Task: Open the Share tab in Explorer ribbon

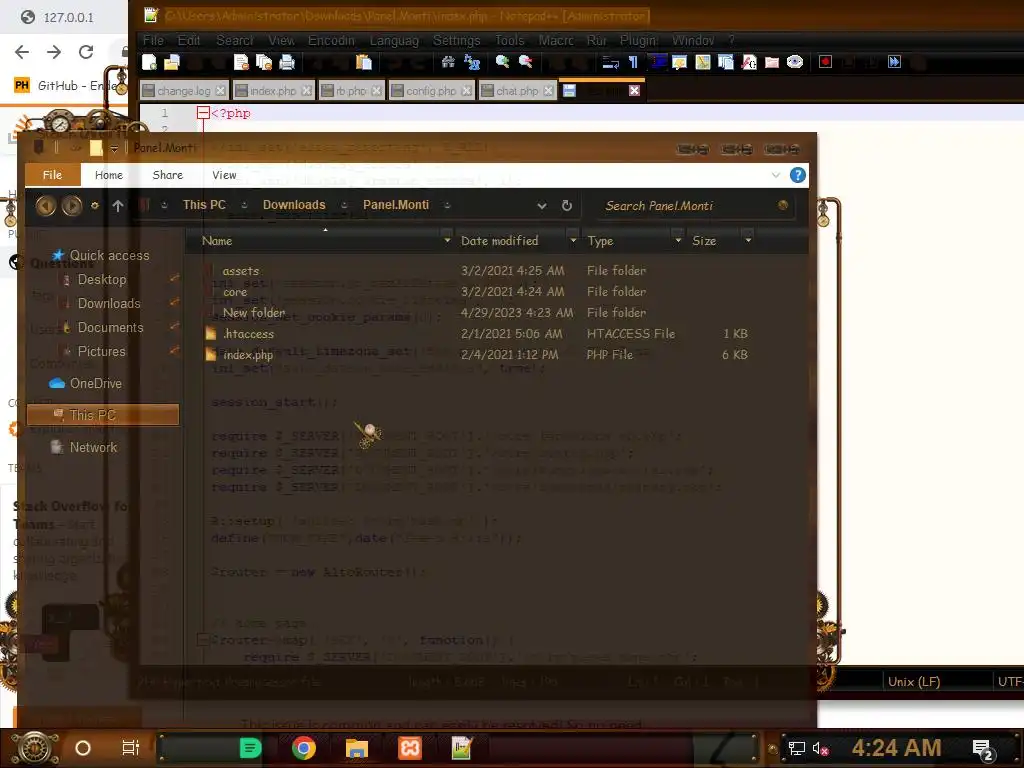Action: pos(168,175)
